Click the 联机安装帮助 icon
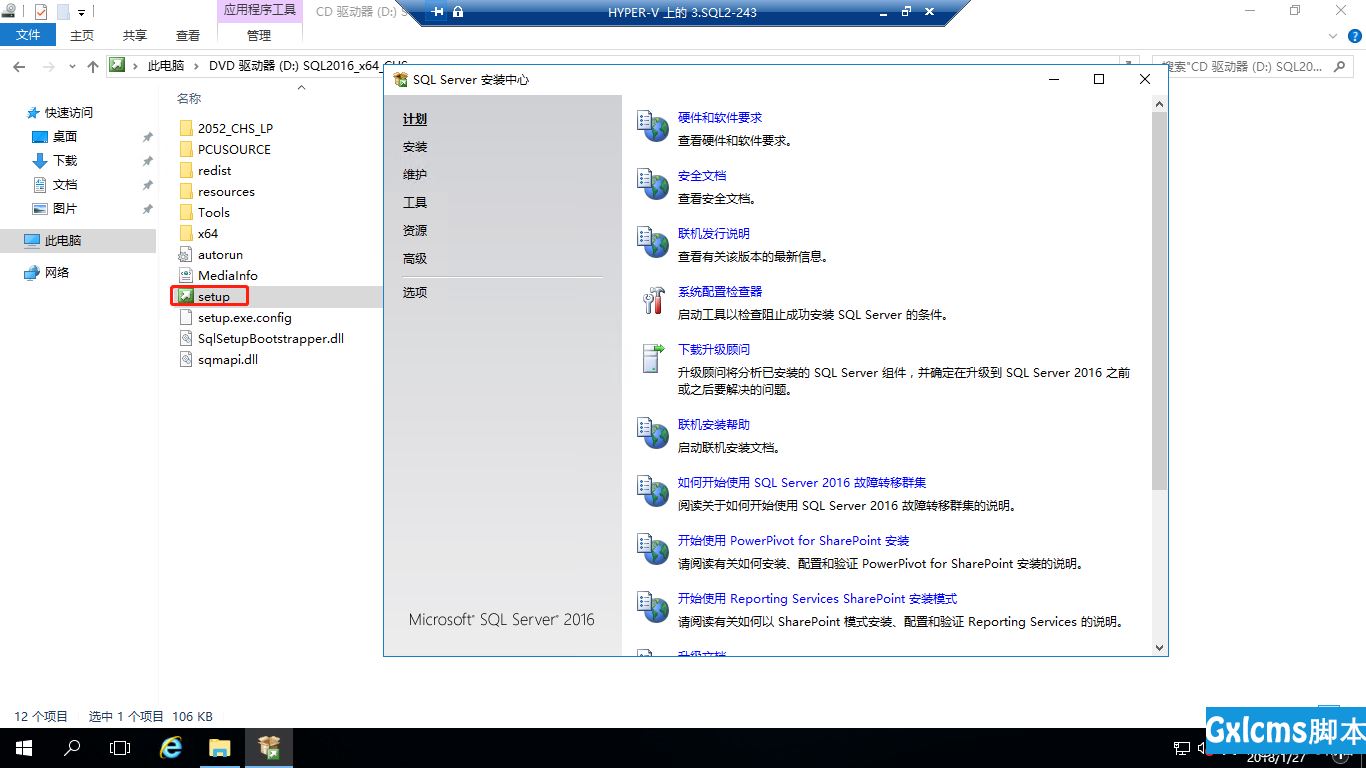The image size is (1366, 768). click(x=654, y=434)
